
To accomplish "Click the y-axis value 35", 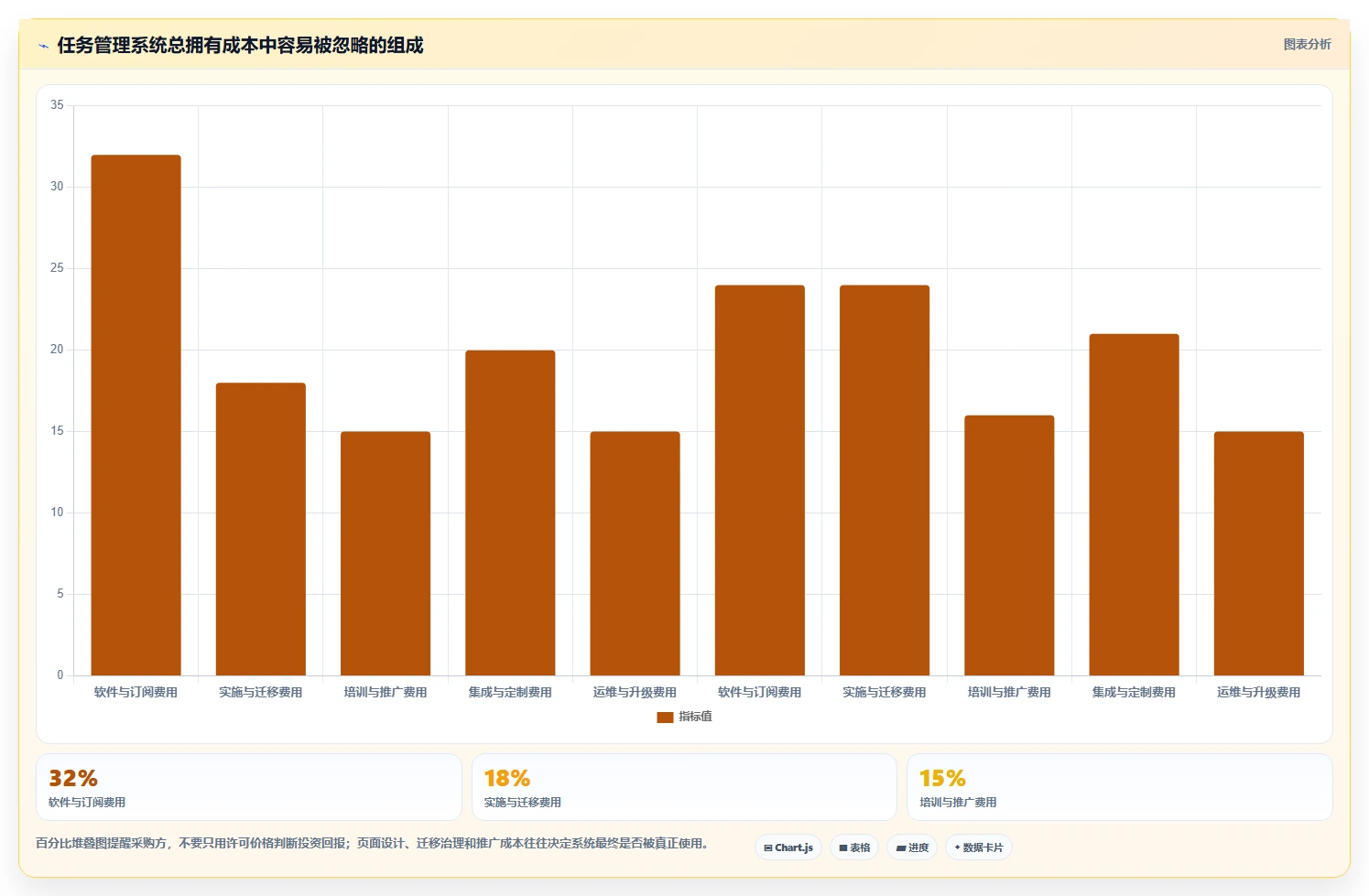I will click(x=57, y=105).
